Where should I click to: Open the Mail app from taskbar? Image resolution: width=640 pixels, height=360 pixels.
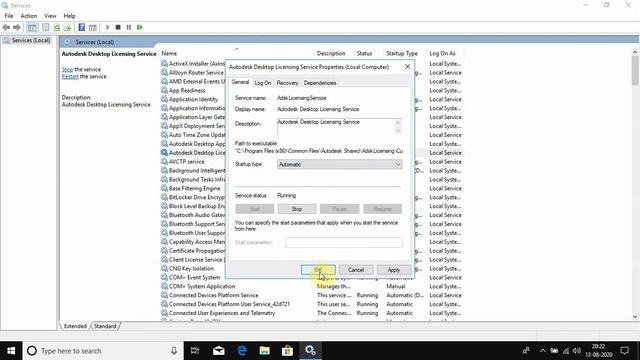click(218, 351)
